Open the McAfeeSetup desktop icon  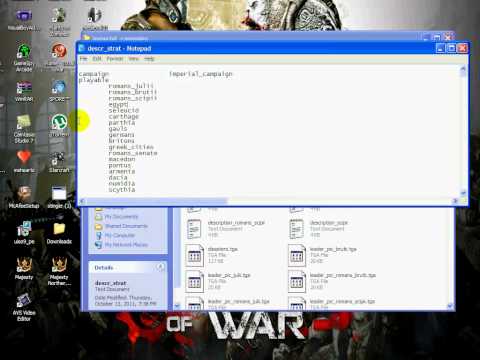click(x=24, y=198)
